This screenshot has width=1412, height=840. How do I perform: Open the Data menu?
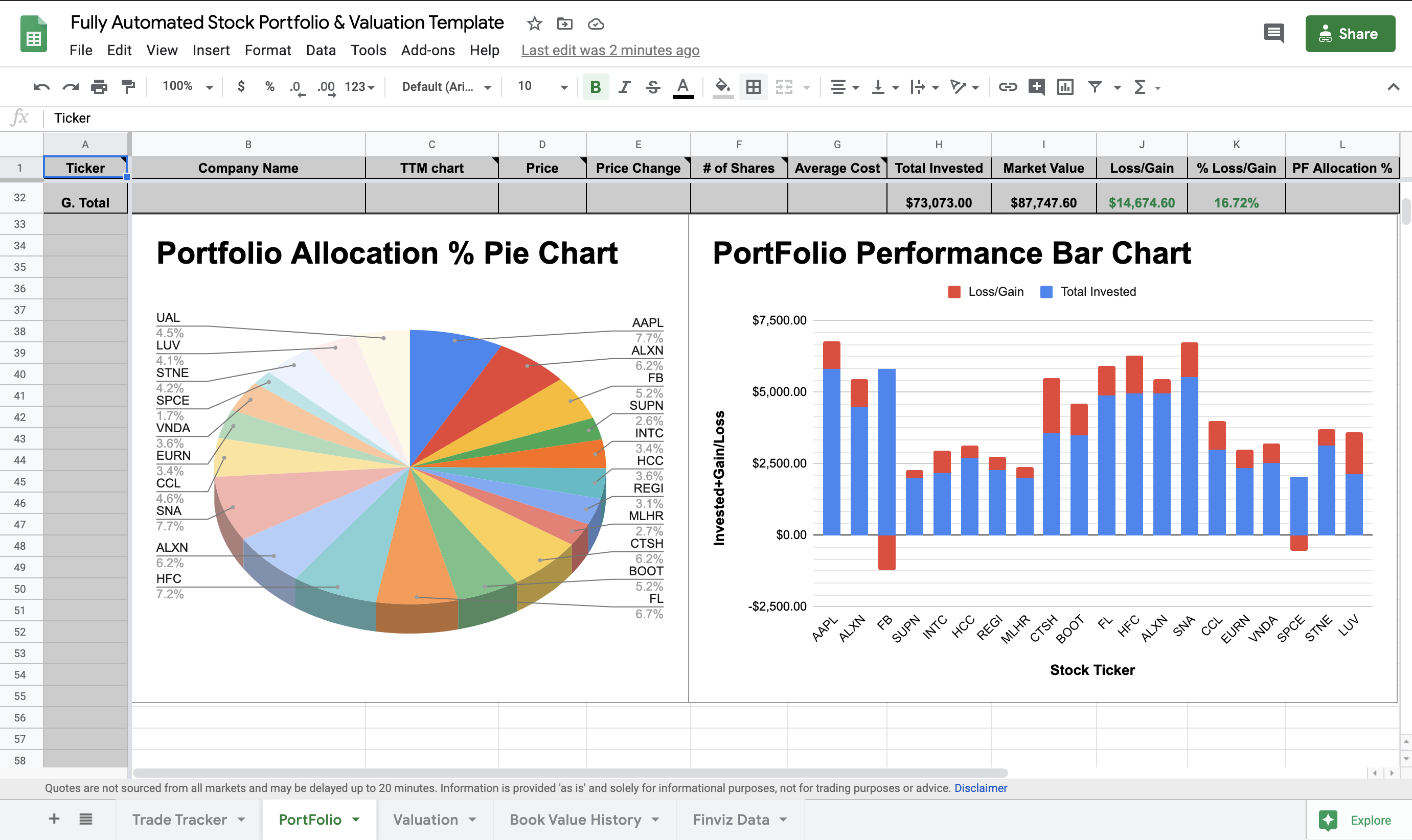[321, 51]
